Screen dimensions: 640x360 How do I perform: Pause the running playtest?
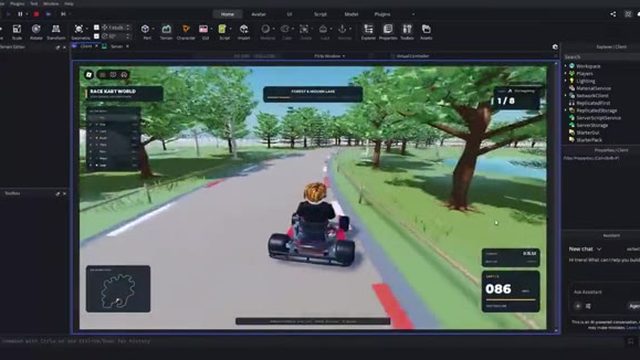[x=20, y=14]
